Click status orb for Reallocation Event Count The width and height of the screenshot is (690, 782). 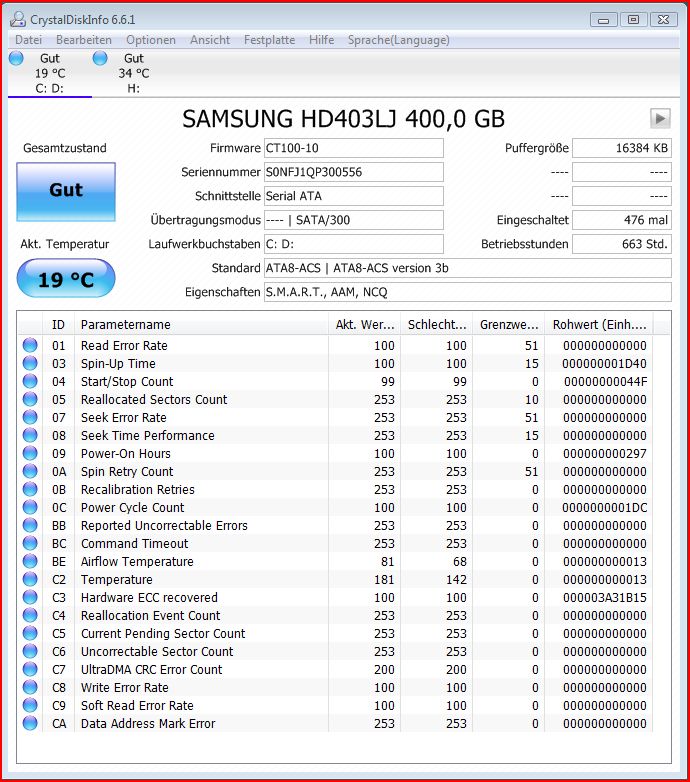(x=30, y=615)
